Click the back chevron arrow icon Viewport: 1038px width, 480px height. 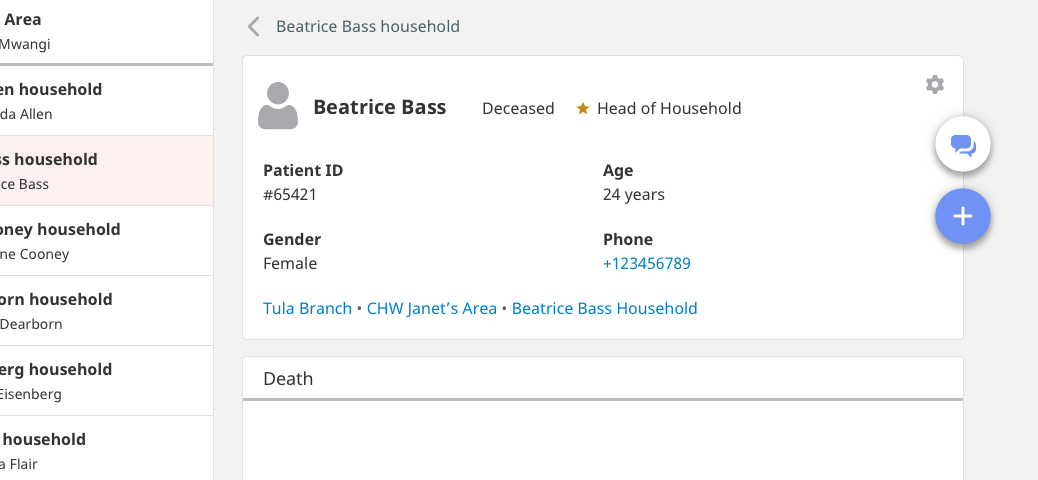coord(254,26)
